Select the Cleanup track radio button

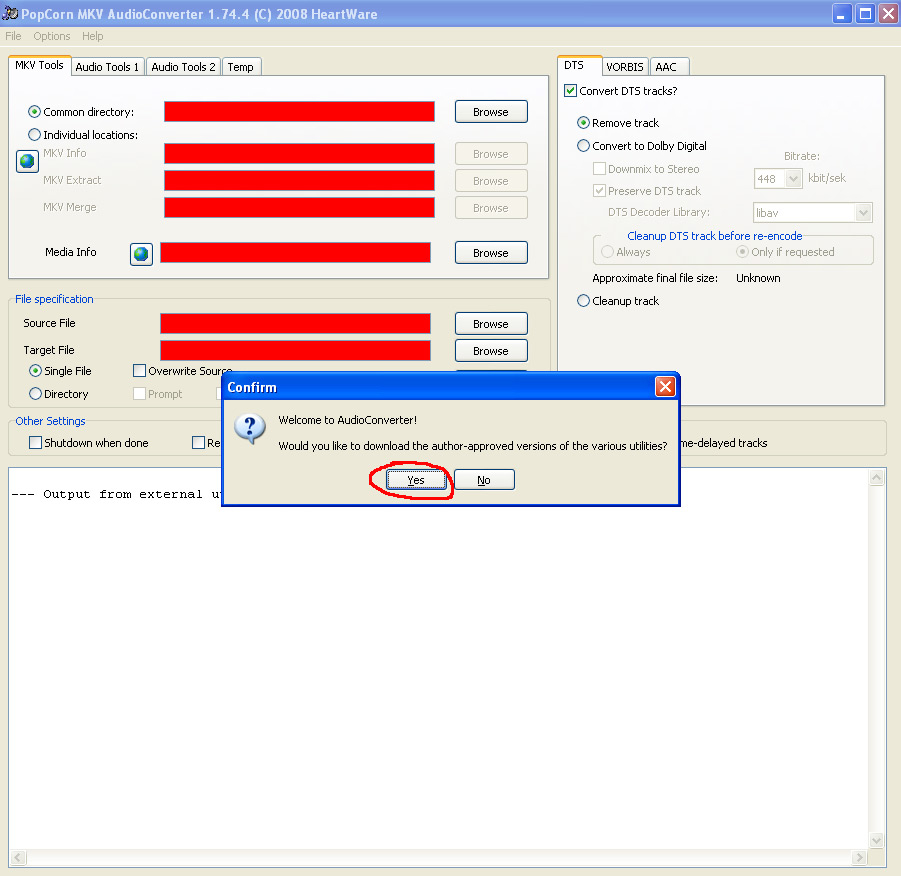584,301
